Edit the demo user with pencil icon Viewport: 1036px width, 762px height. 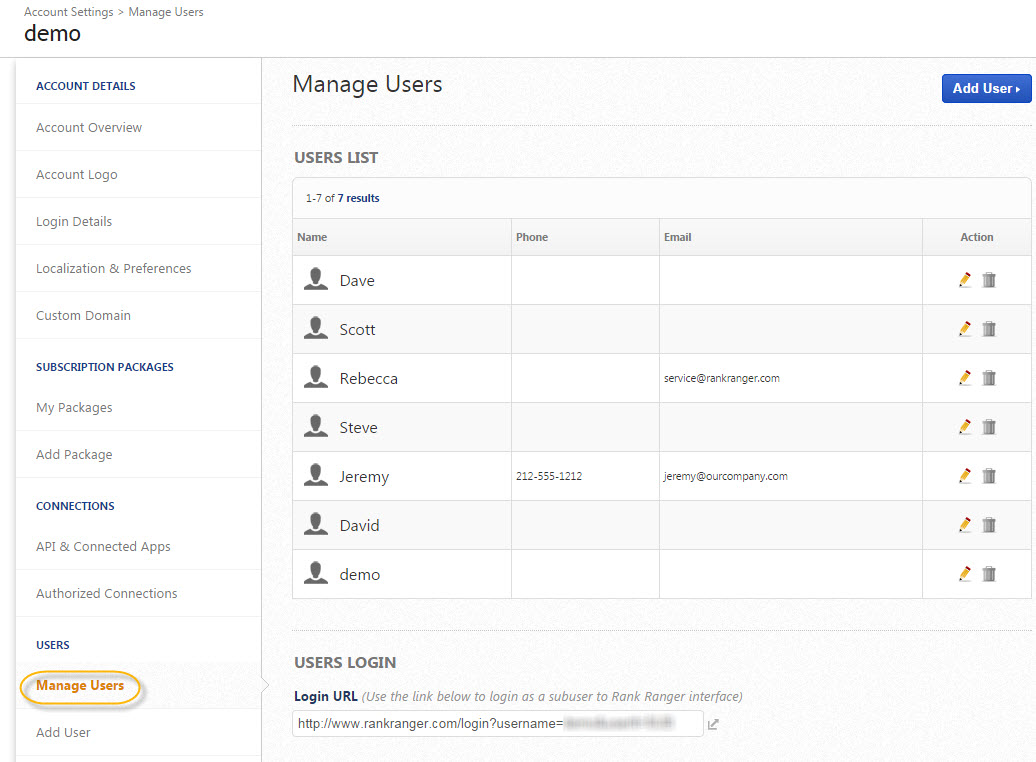coord(965,574)
